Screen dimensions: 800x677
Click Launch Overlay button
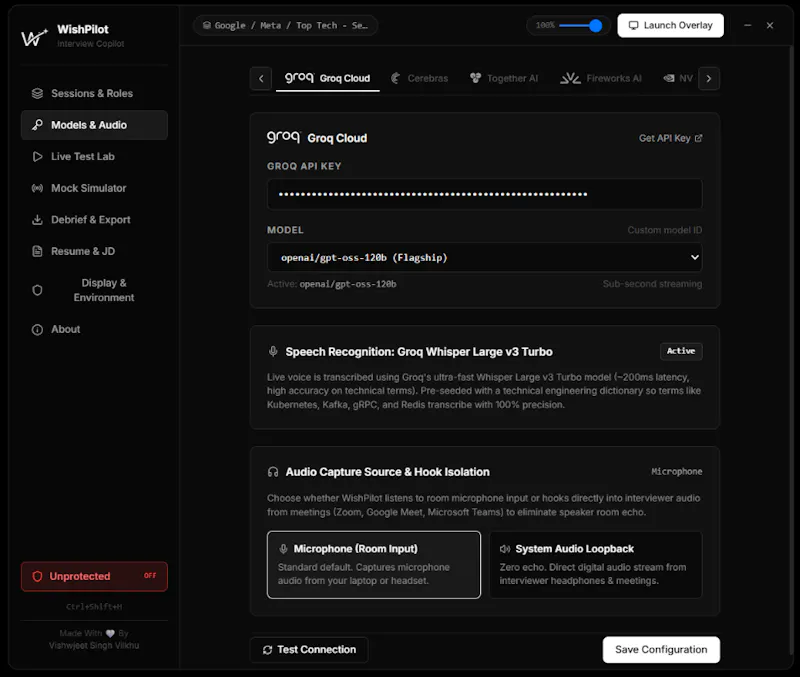click(670, 26)
